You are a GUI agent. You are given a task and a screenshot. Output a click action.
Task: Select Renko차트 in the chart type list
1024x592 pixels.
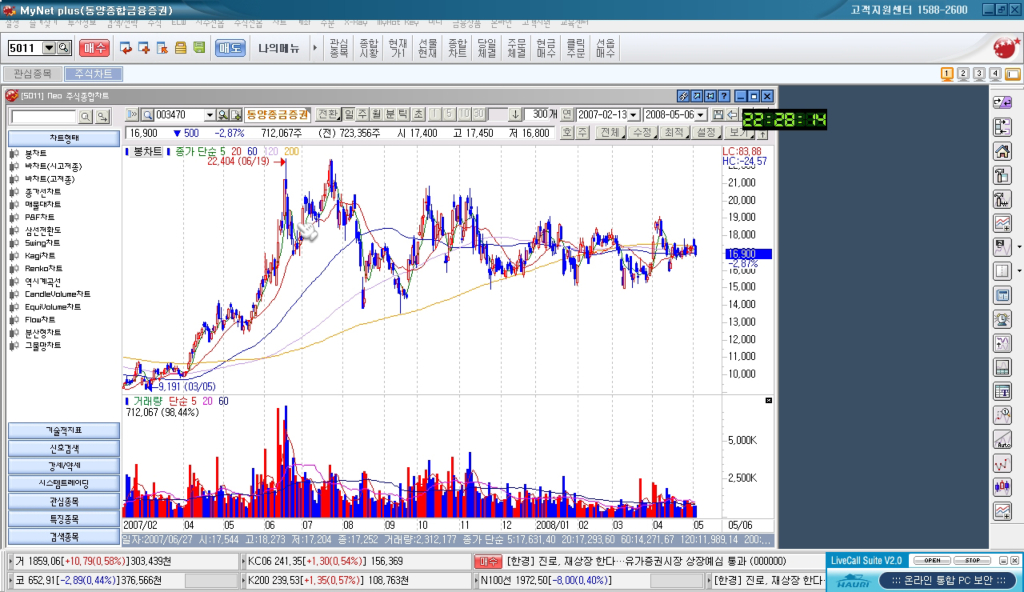(x=44, y=269)
